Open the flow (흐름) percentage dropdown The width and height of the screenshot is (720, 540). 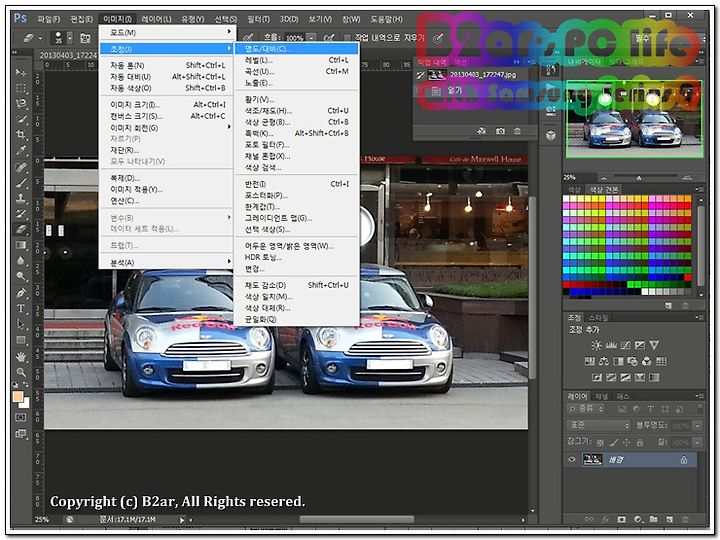point(311,38)
